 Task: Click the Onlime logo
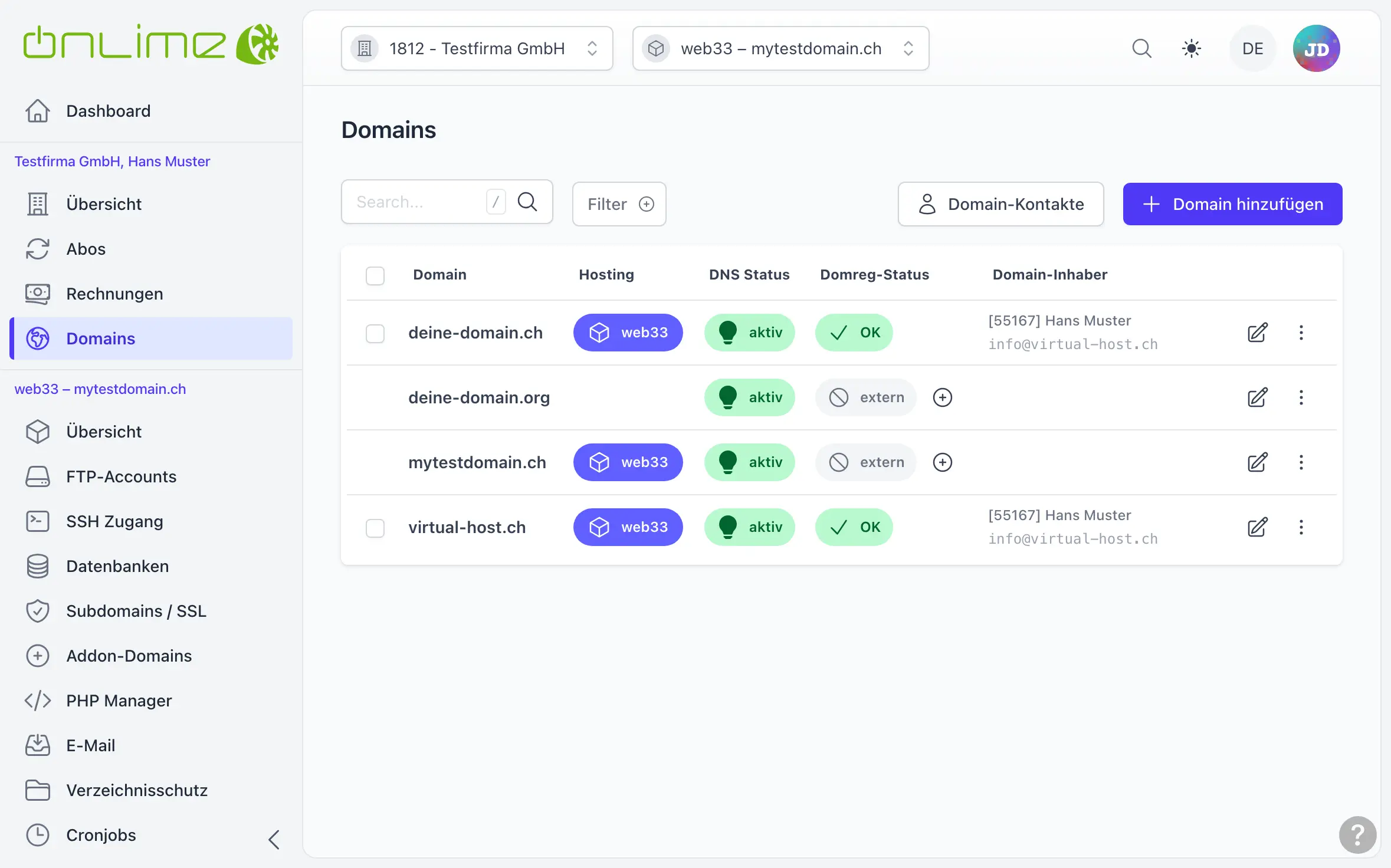click(150, 44)
